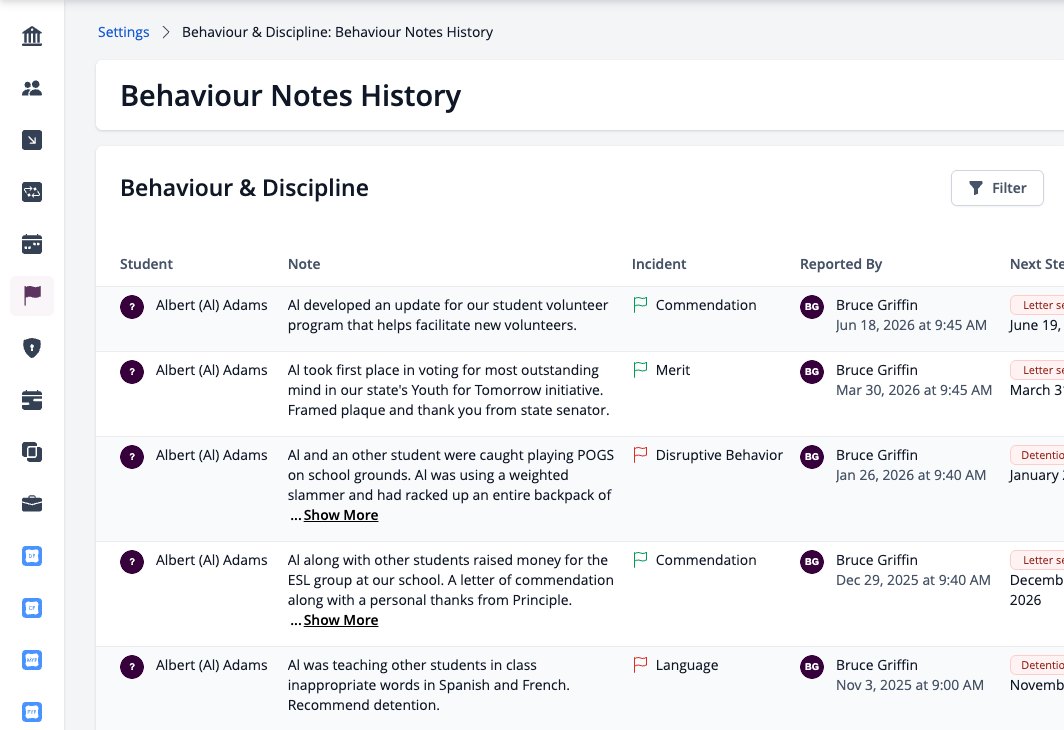This screenshot has width=1064, height=730.
Task: Go to Settings breadcrumb link
Action: tap(124, 32)
